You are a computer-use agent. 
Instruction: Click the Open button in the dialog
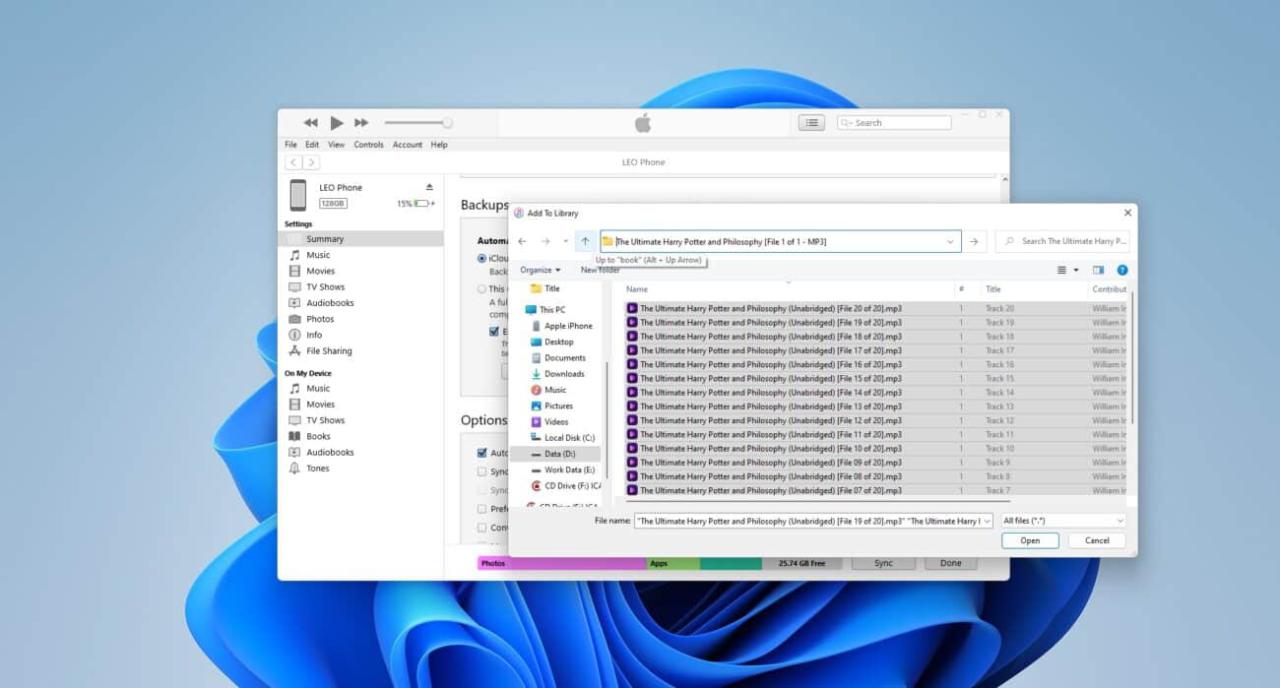1030,540
